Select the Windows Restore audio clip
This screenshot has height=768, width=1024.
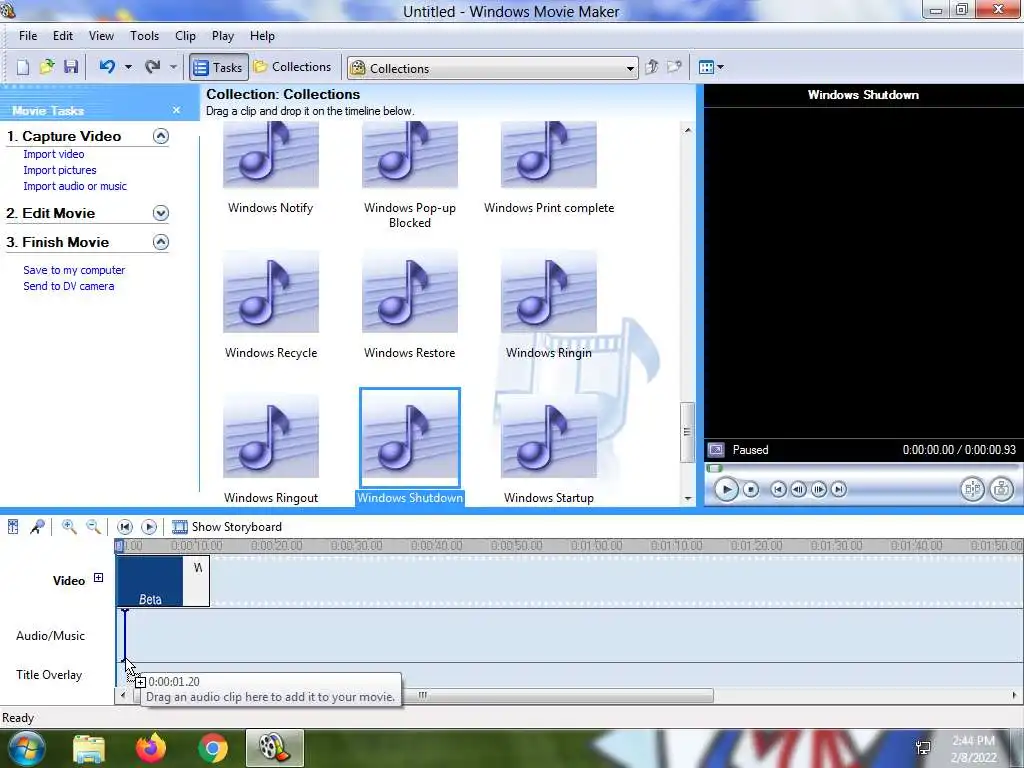pos(409,305)
